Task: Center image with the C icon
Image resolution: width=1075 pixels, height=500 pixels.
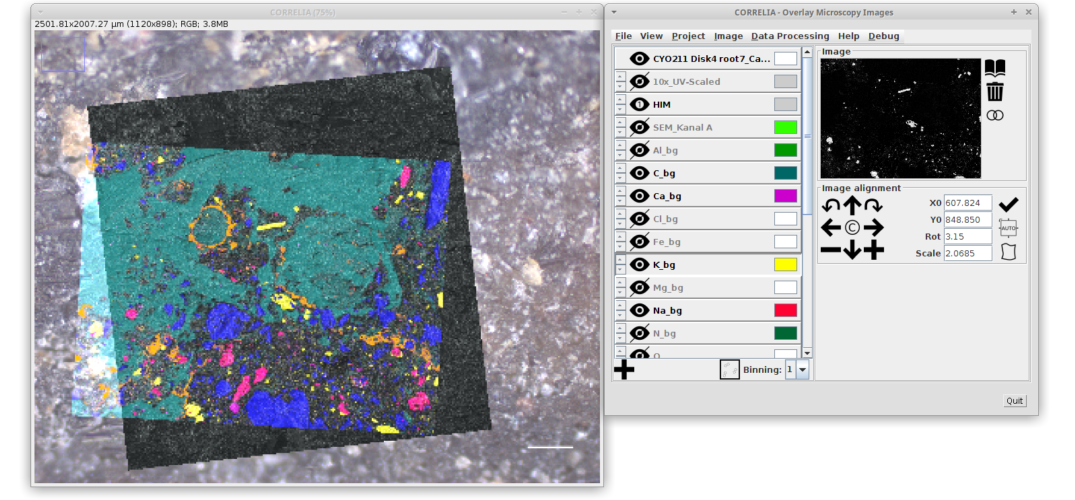Action: pyautogui.click(x=852, y=228)
